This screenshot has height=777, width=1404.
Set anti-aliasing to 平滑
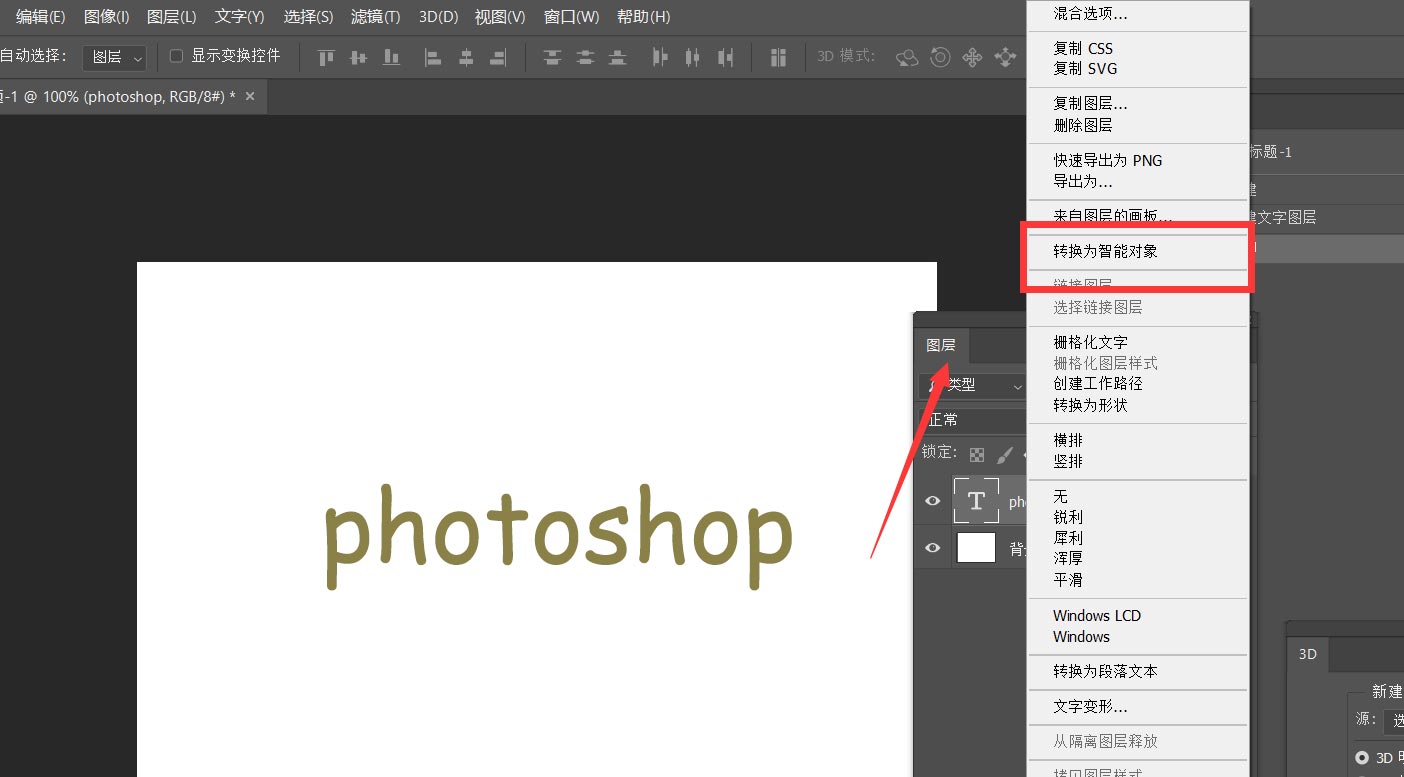1138,580
